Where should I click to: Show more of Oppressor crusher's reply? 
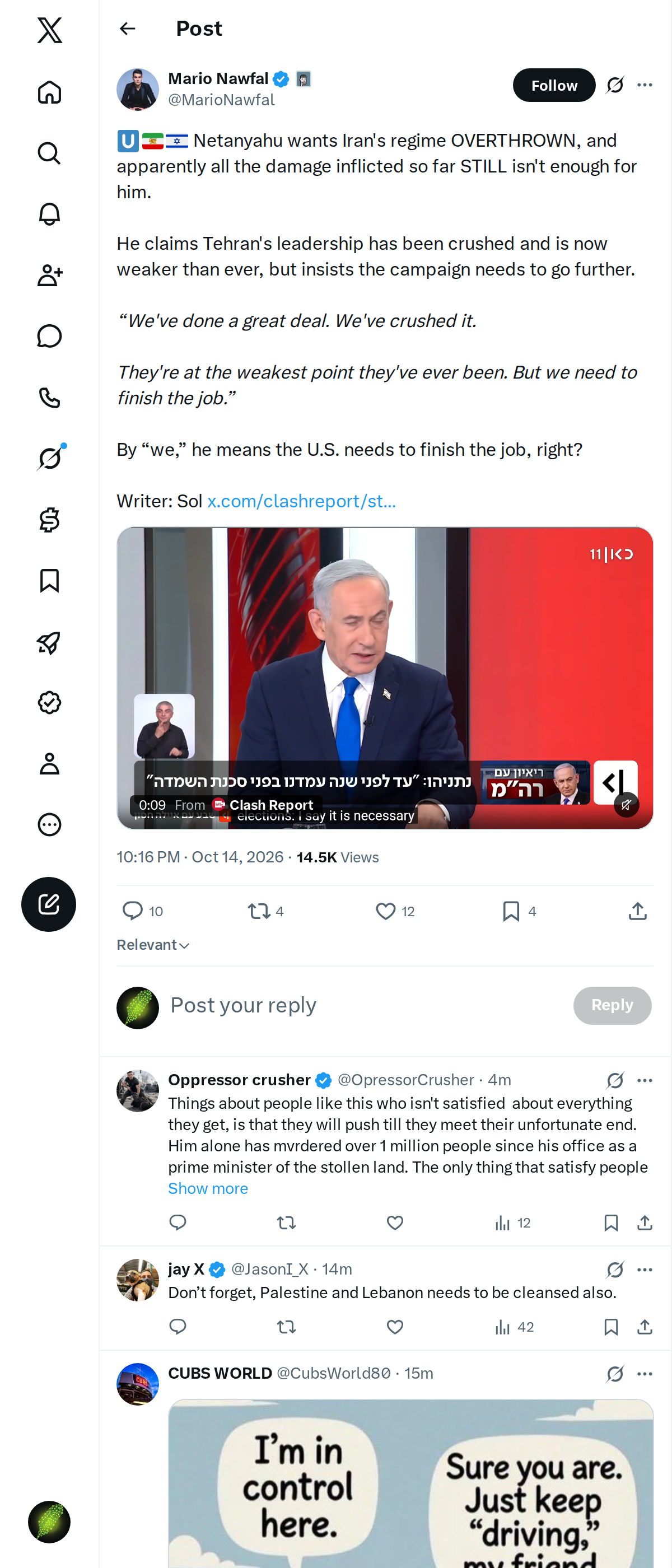tap(208, 1188)
